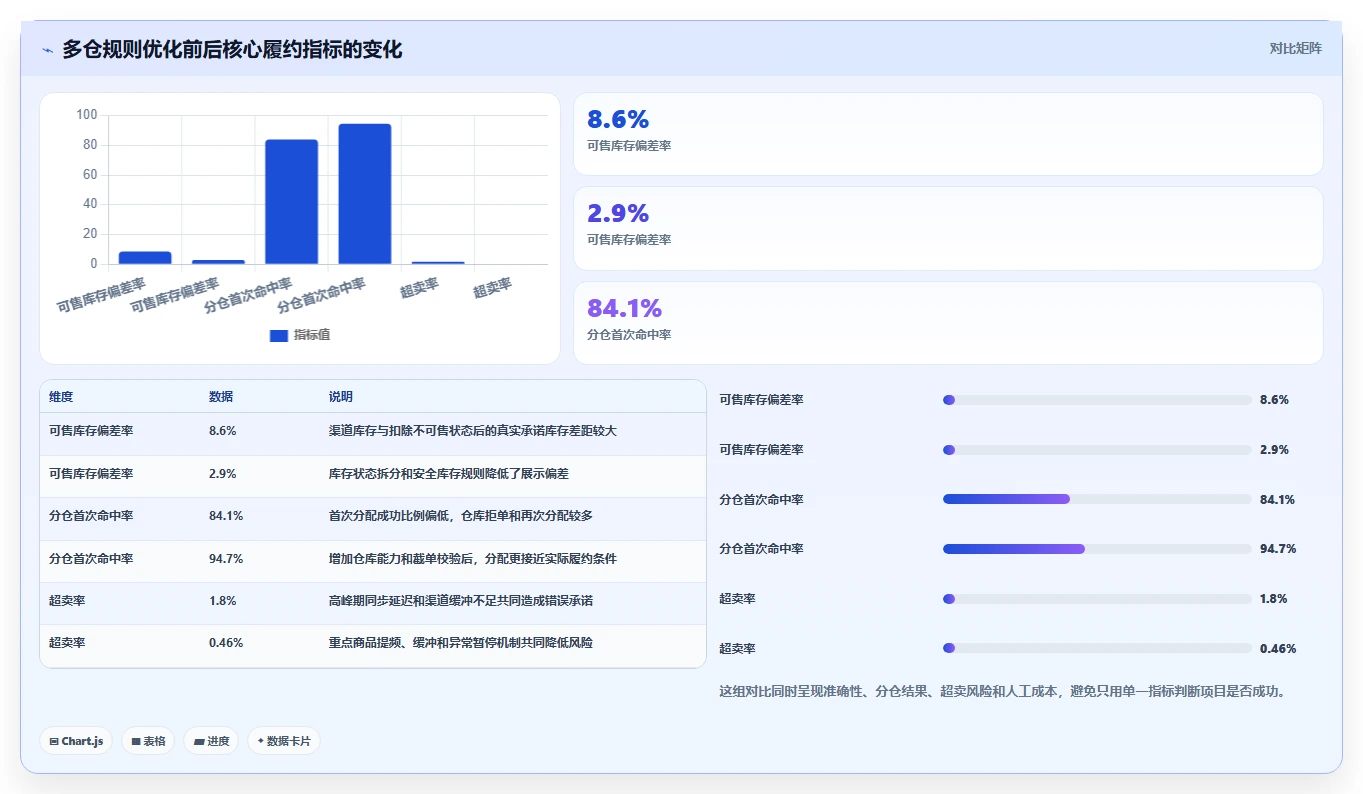Click the y-axis label 60
The width and height of the screenshot is (1363, 794).
point(90,175)
